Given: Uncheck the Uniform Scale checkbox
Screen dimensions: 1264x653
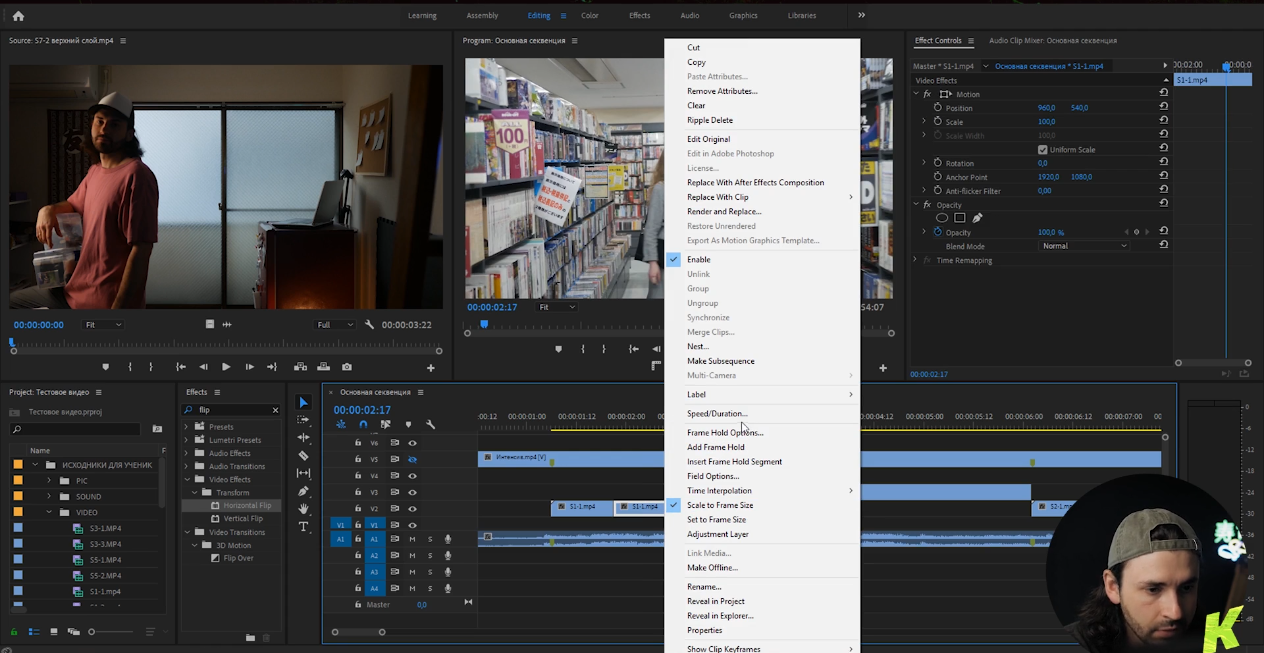Looking at the screenshot, I should [1043, 150].
